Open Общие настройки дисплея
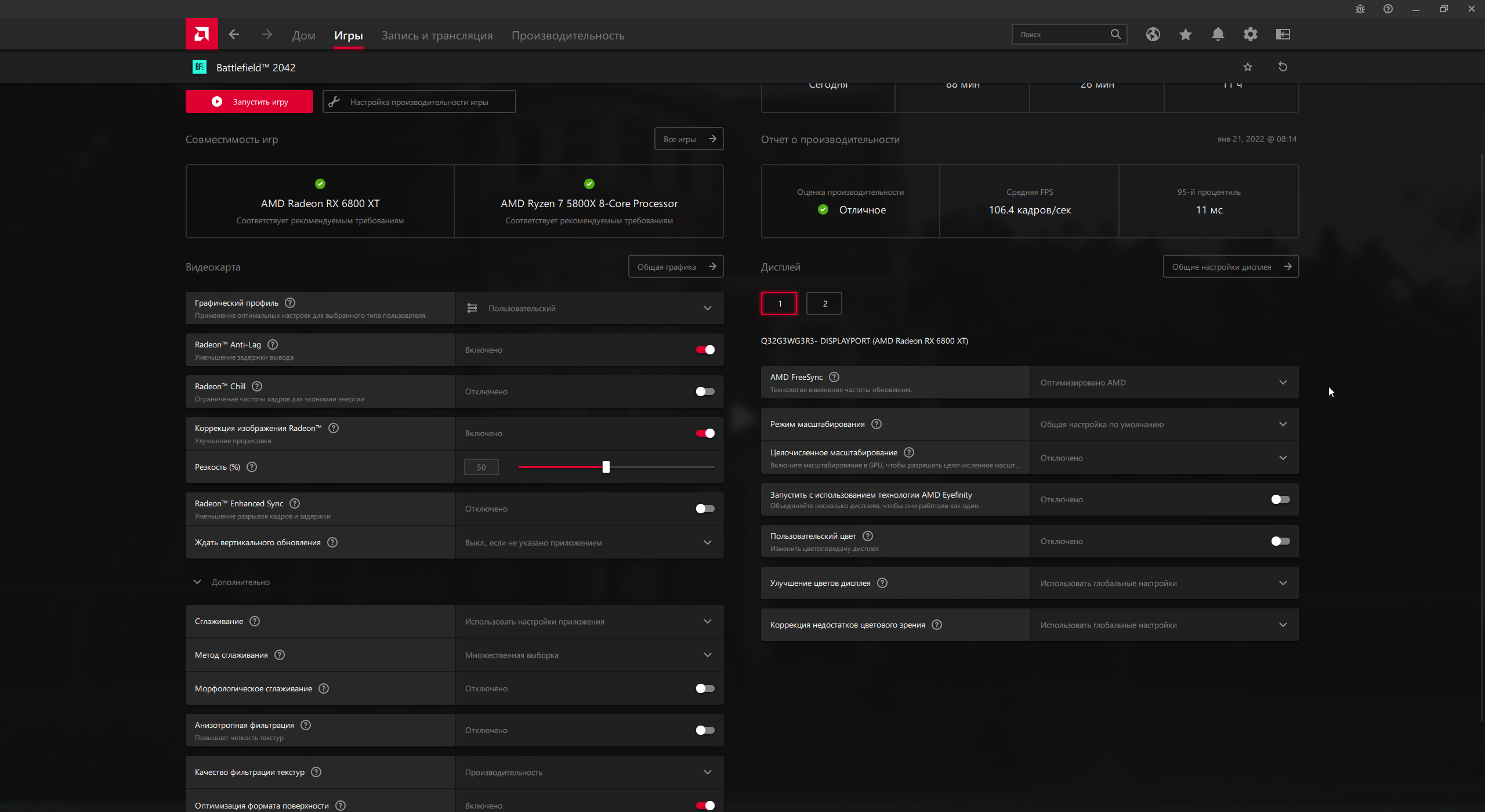Screen dimensions: 1485x812 tap(1230, 266)
